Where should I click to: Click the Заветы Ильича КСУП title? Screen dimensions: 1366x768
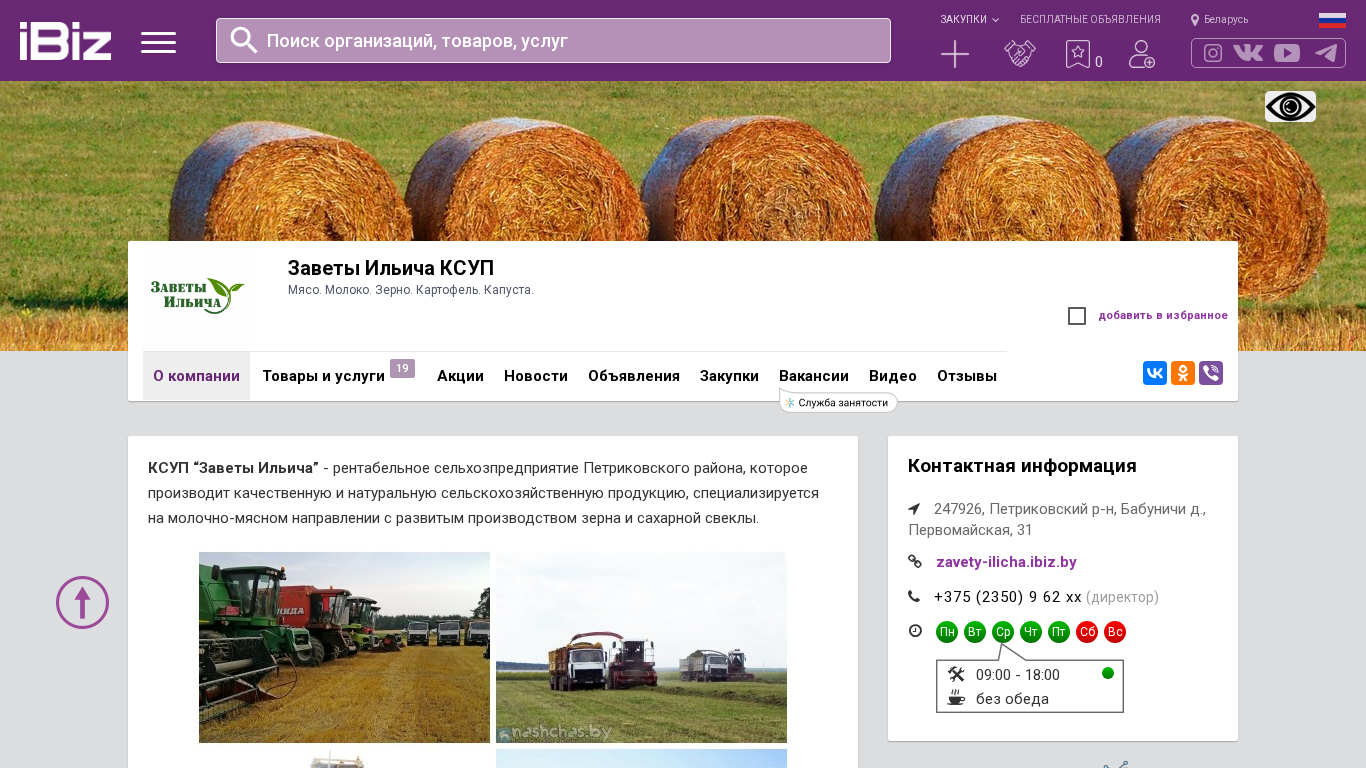[x=391, y=268]
